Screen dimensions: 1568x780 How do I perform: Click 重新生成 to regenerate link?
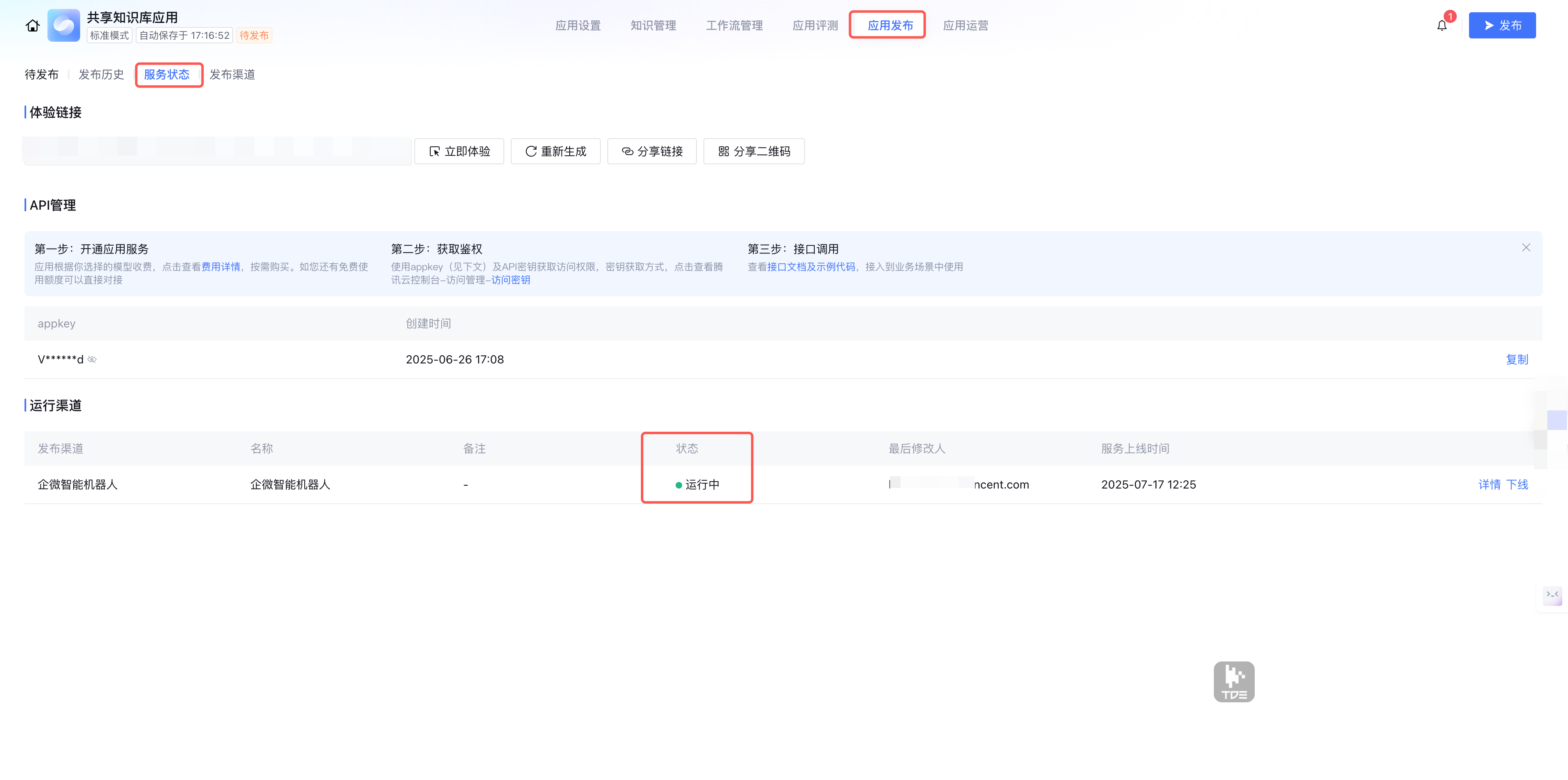(x=555, y=152)
